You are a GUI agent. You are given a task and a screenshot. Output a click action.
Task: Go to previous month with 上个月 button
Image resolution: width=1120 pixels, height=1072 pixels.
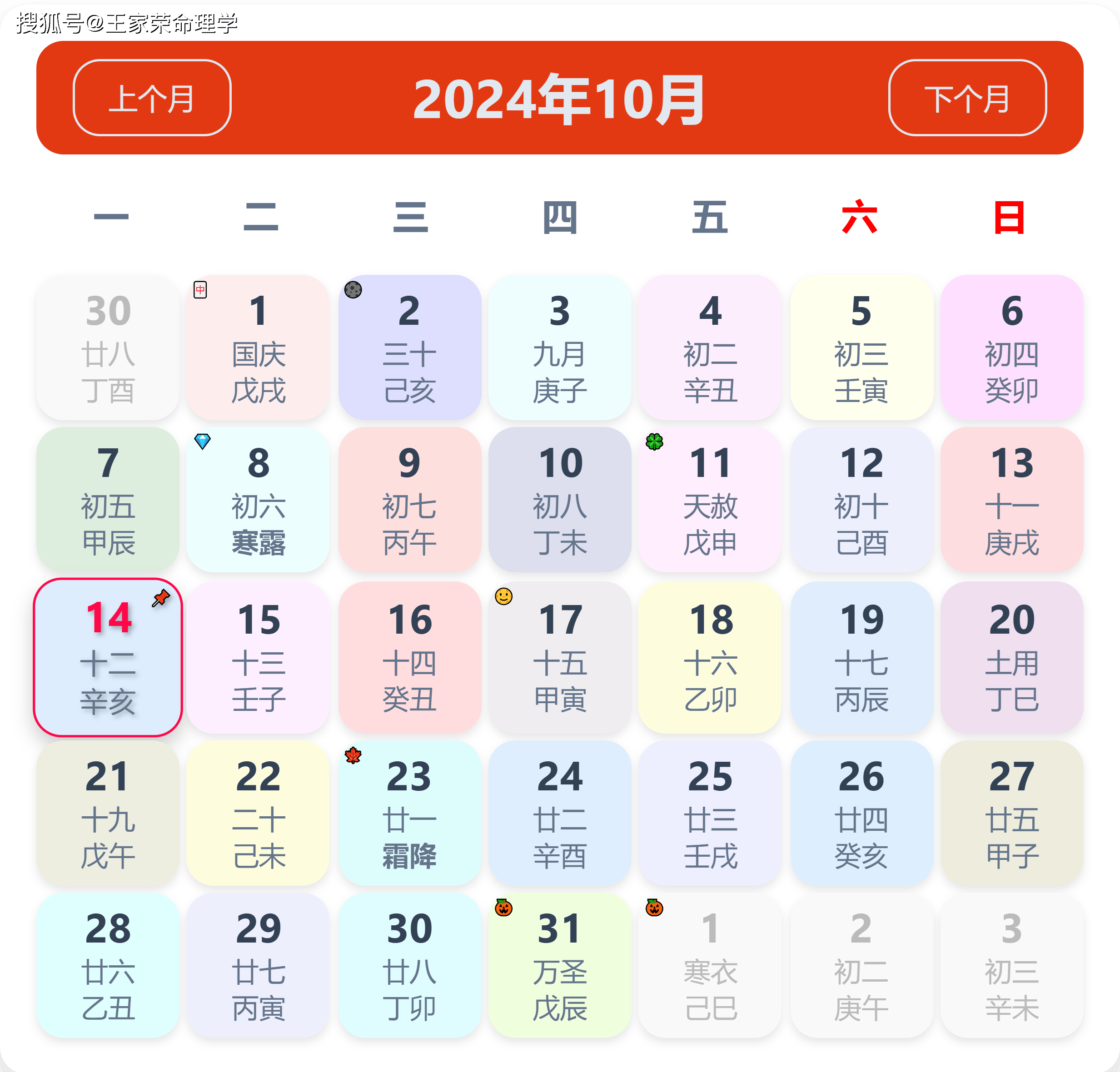coord(152,98)
